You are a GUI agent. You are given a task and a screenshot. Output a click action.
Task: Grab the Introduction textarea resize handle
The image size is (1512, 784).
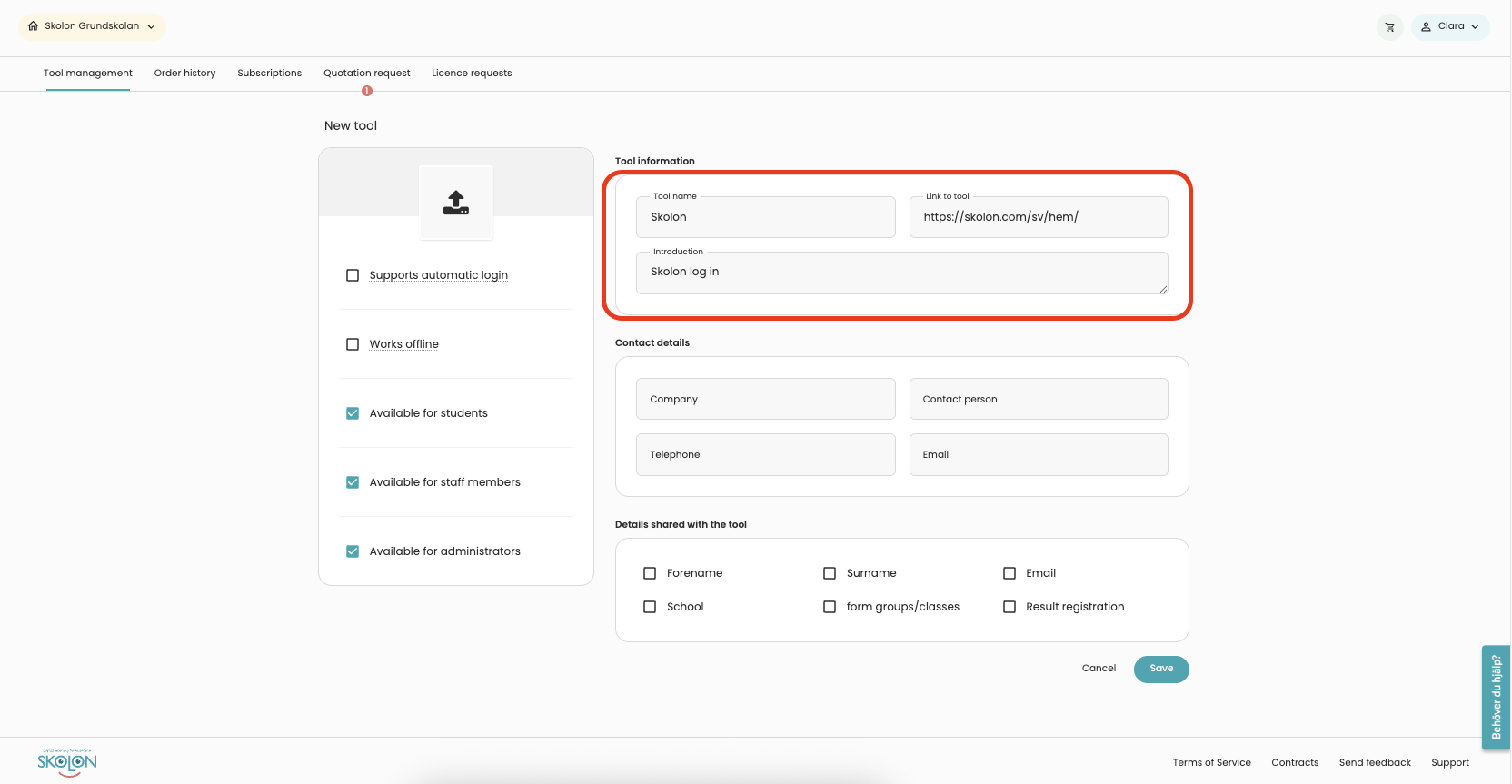click(1163, 289)
